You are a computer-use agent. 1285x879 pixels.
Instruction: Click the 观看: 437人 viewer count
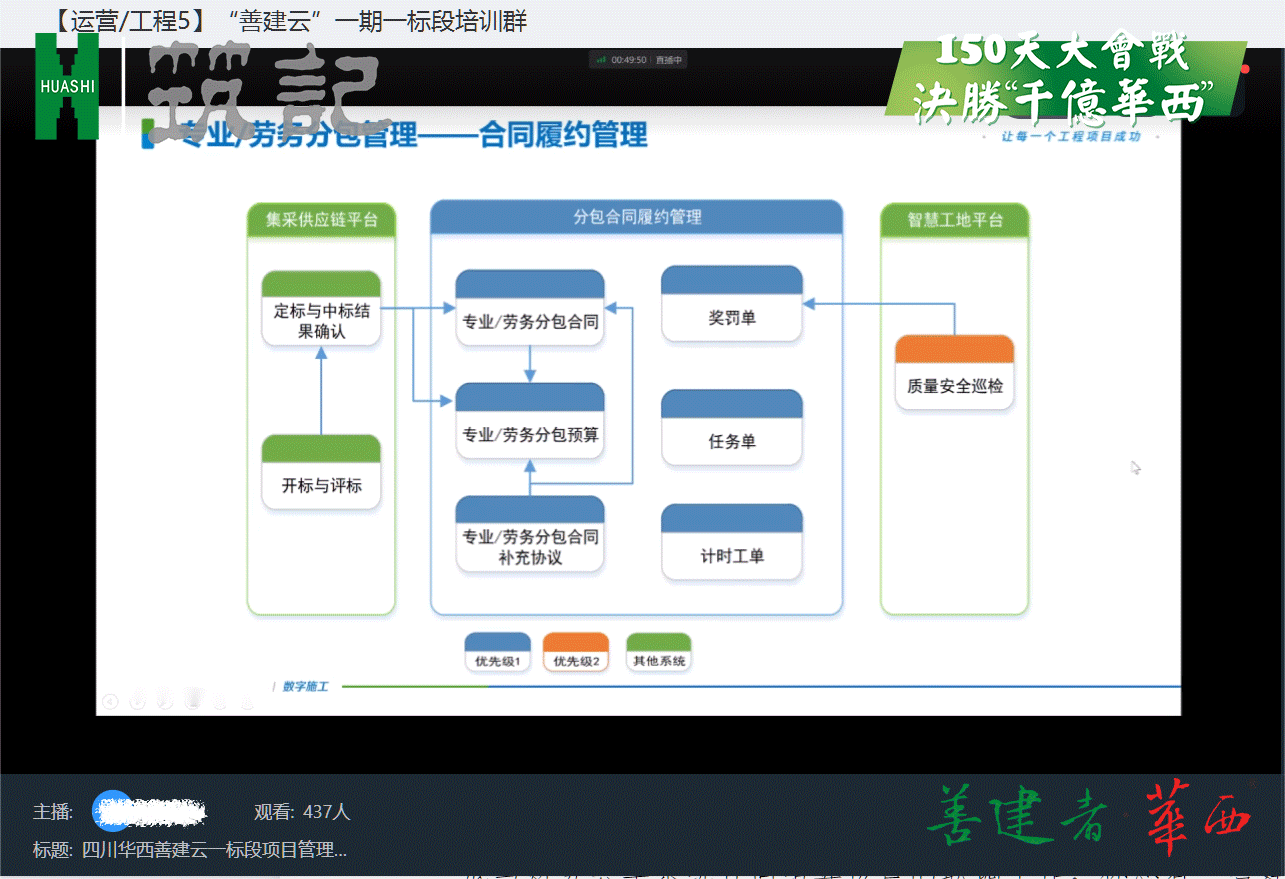tap(302, 812)
